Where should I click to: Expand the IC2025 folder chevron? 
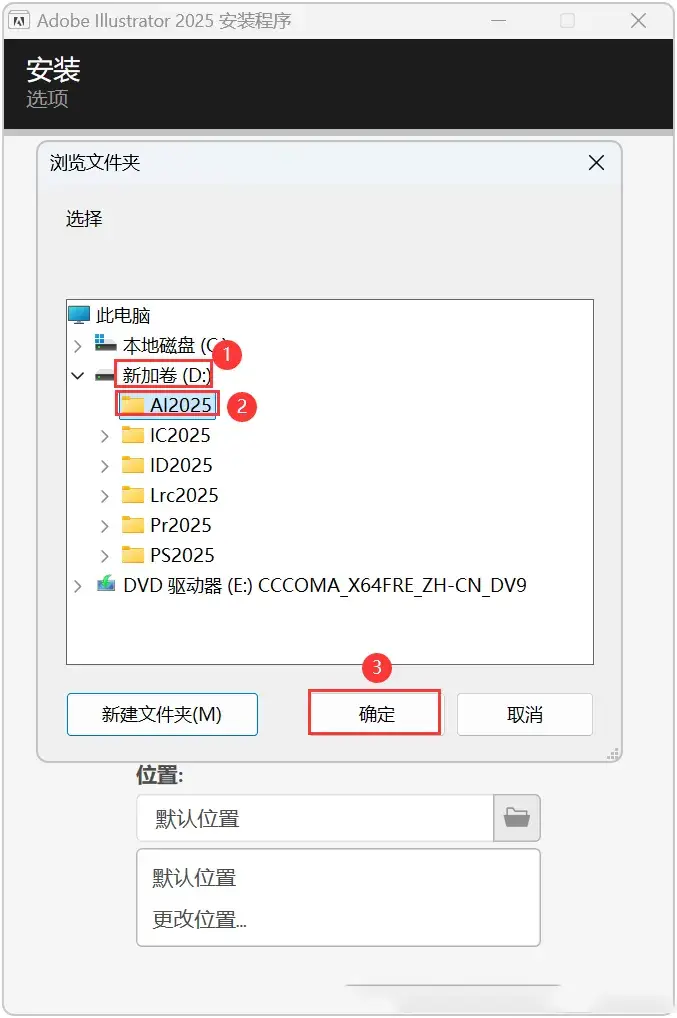105,436
